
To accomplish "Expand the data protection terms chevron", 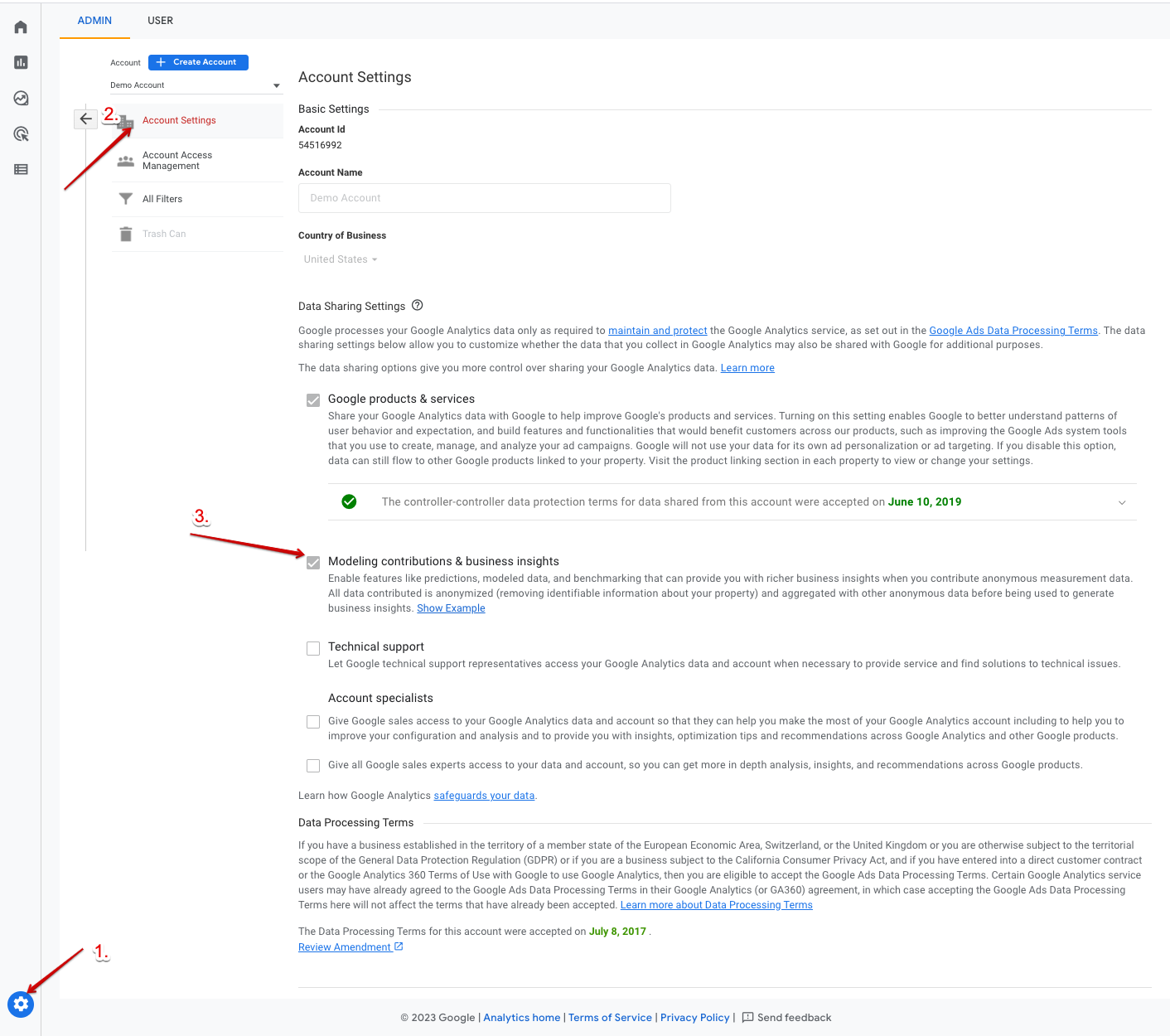I will tap(1122, 502).
